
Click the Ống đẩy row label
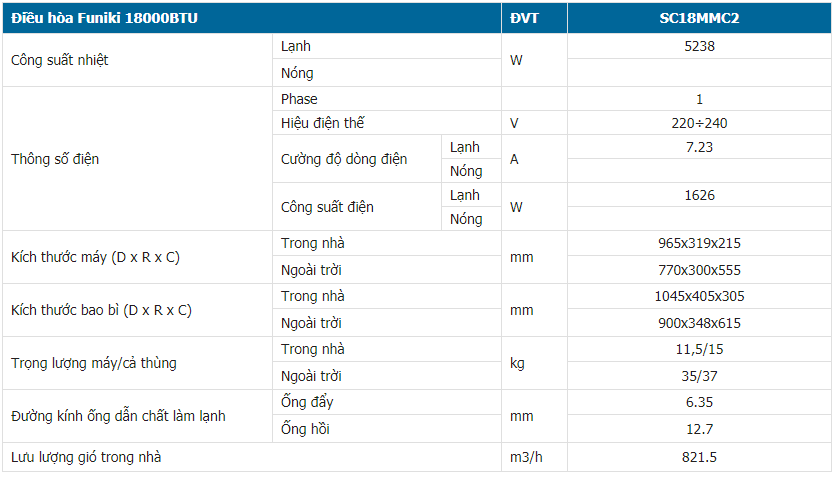(307, 402)
